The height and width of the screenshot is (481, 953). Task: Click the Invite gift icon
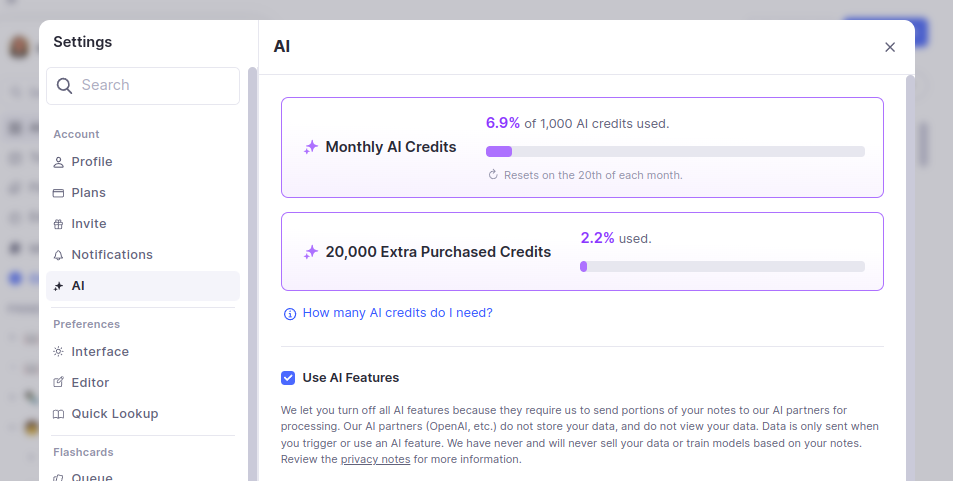click(x=59, y=224)
